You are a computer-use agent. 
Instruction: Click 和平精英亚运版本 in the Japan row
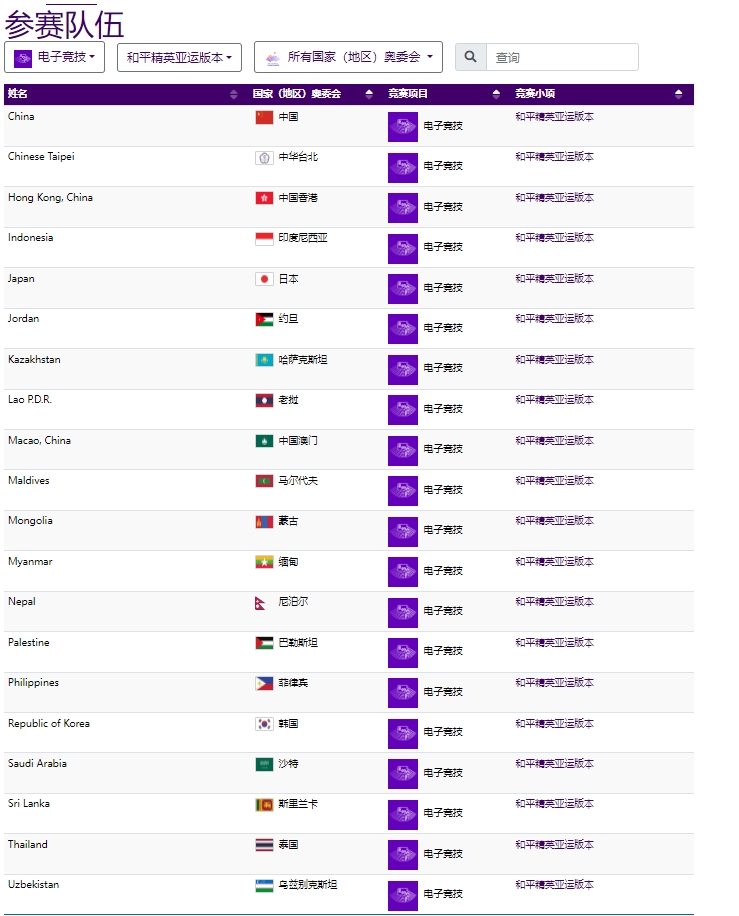point(554,279)
